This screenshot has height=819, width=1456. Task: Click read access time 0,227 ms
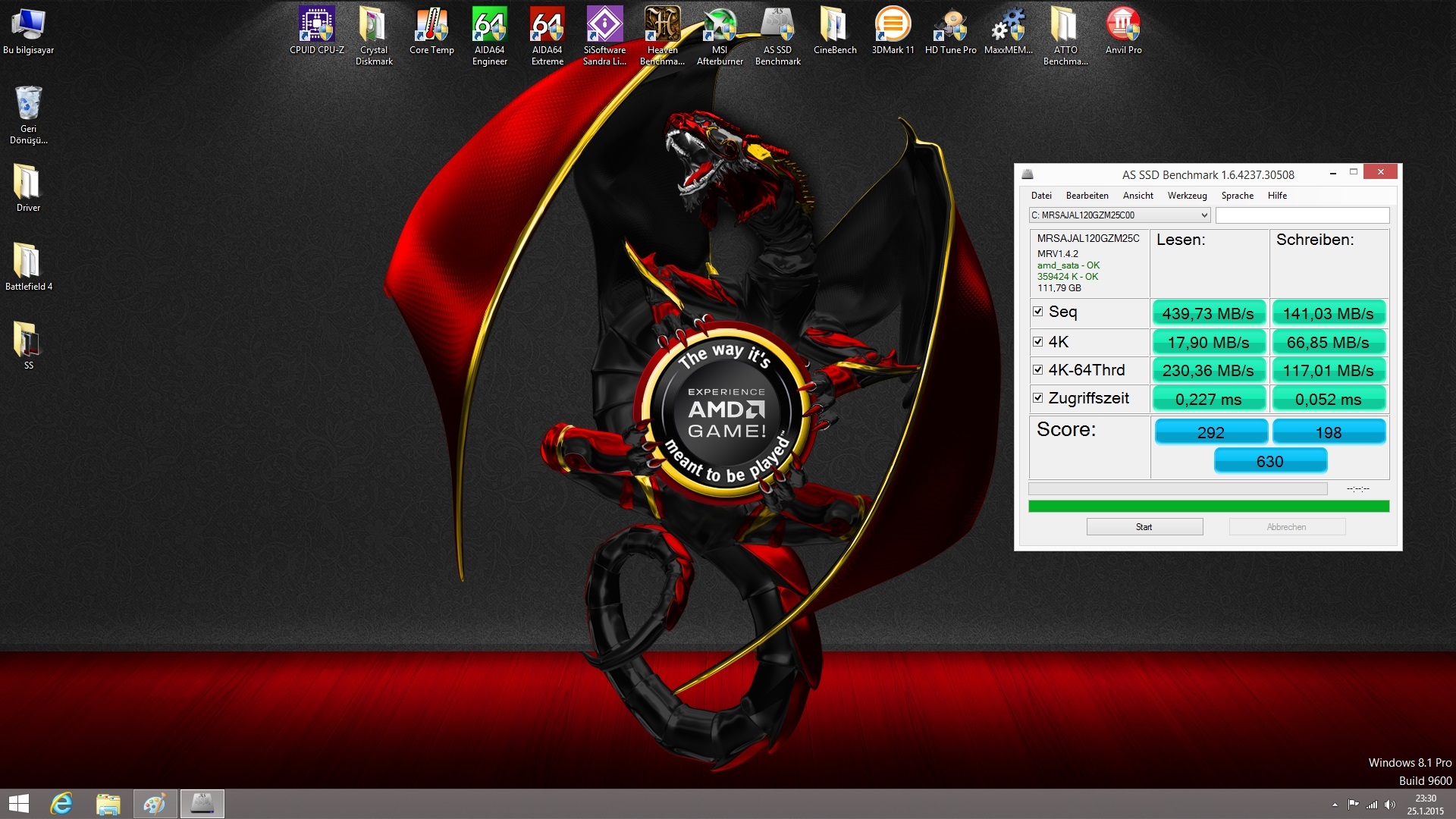coord(1209,399)
